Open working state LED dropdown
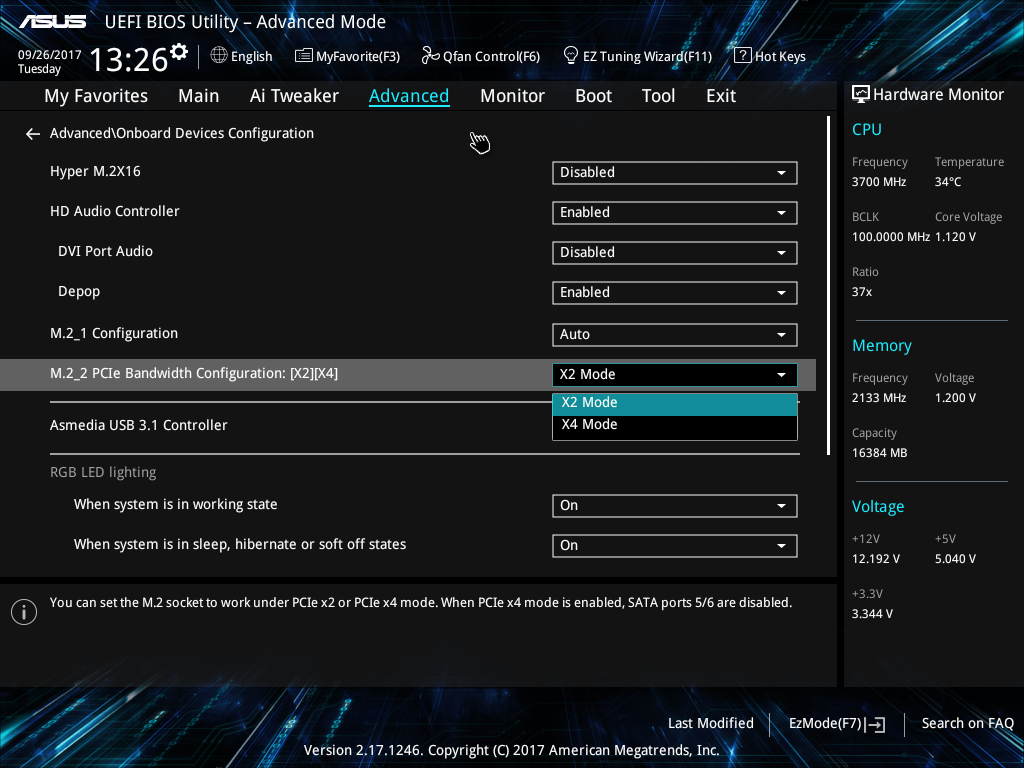The width and height of the screenshot is (1024, 768). [675, 506]
